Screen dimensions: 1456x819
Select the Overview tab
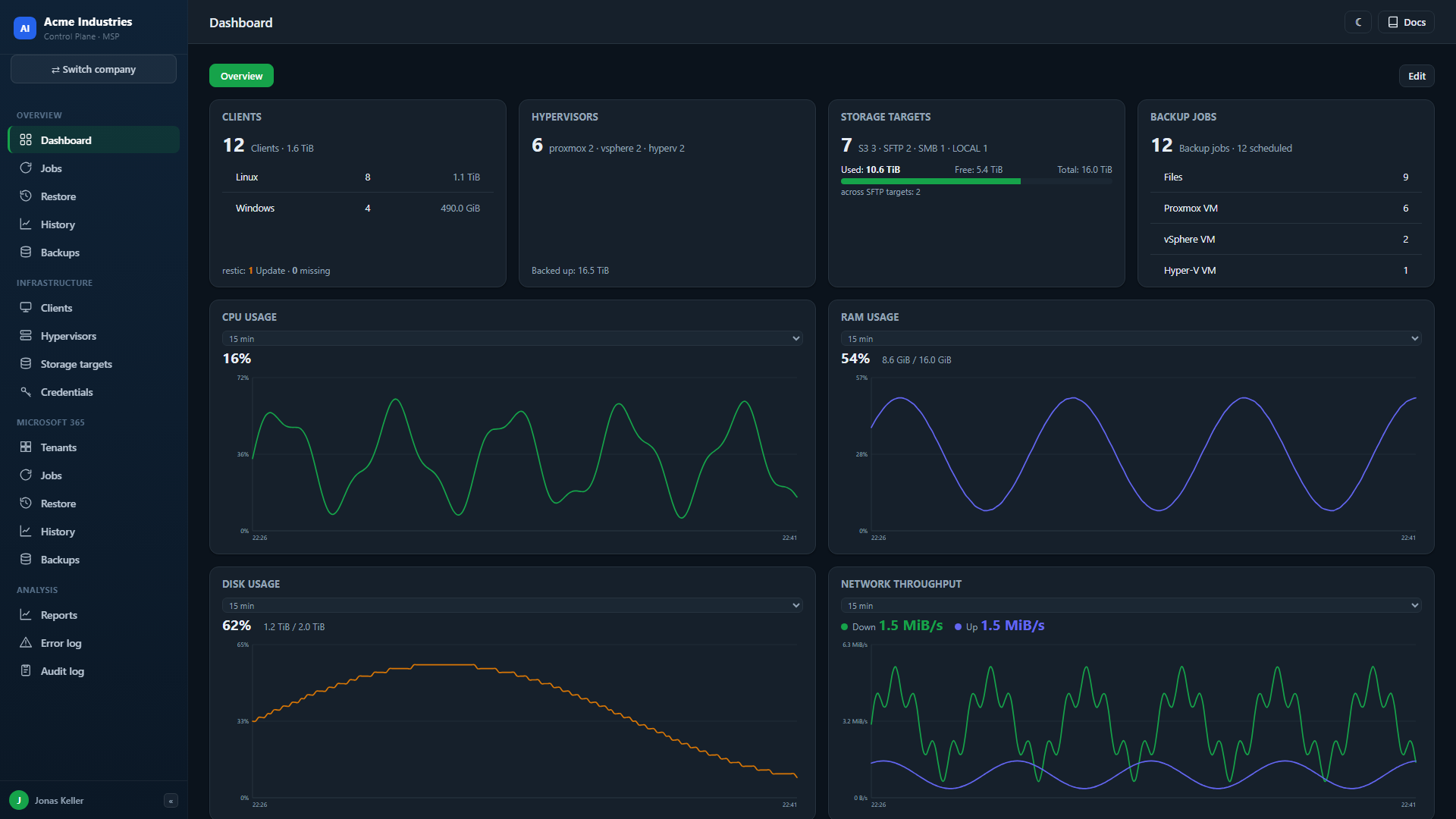(241, 76)
